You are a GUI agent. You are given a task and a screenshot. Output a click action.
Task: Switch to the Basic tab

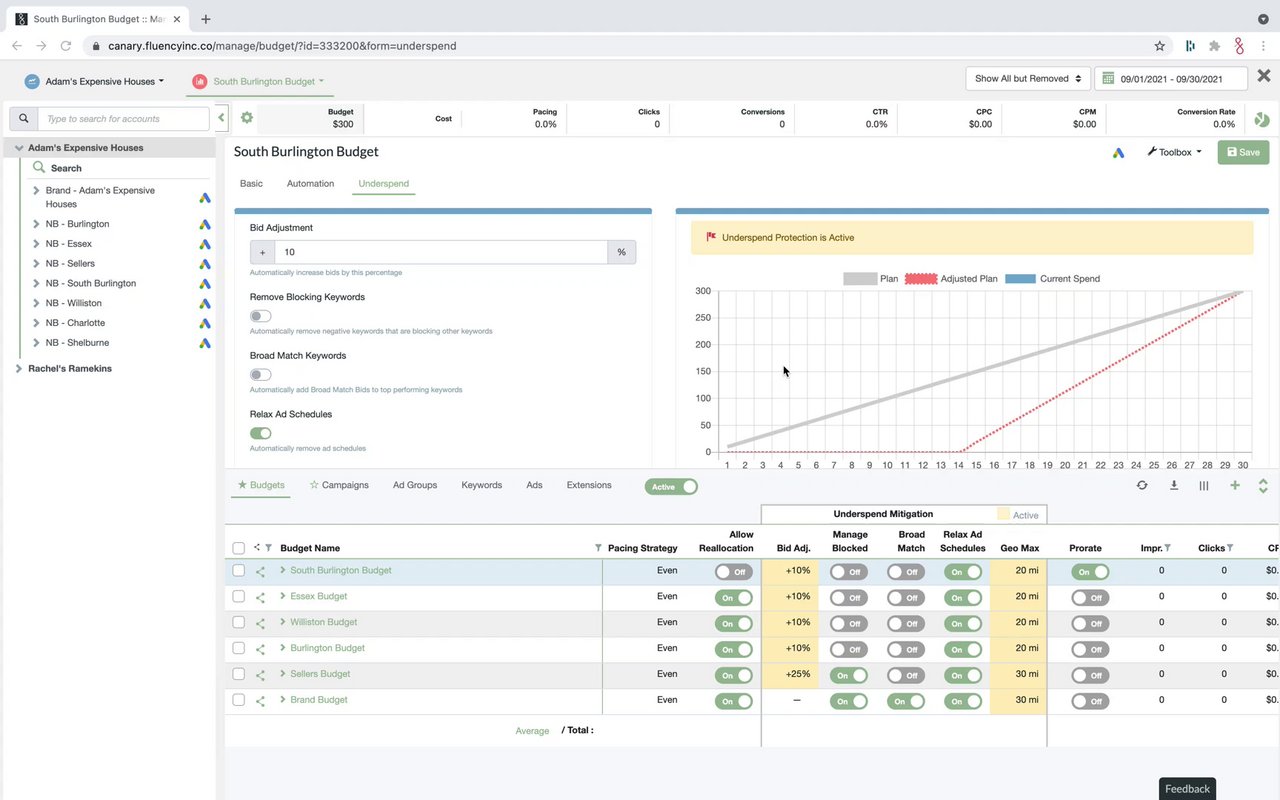tap(251, 184)
